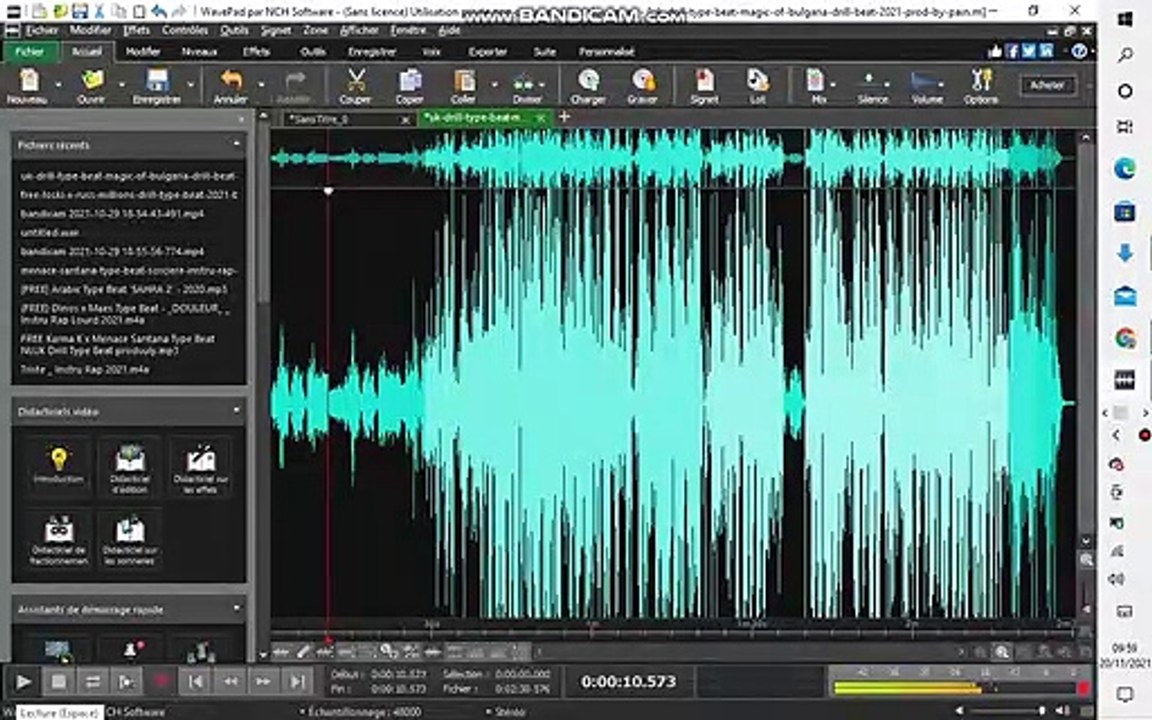
Task: Share on Facebook icon
Action: (x=1012, y=51)
